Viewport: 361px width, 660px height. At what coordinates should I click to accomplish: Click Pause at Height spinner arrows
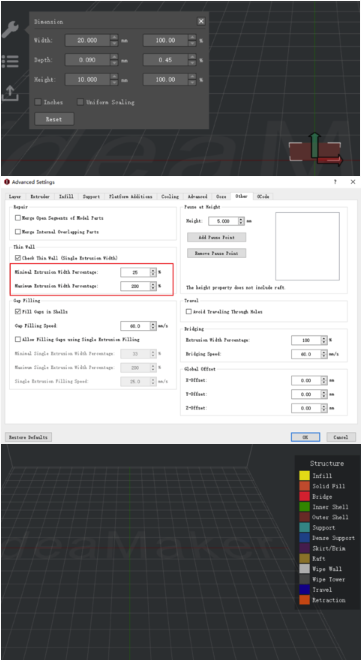[x=241, y=221]
